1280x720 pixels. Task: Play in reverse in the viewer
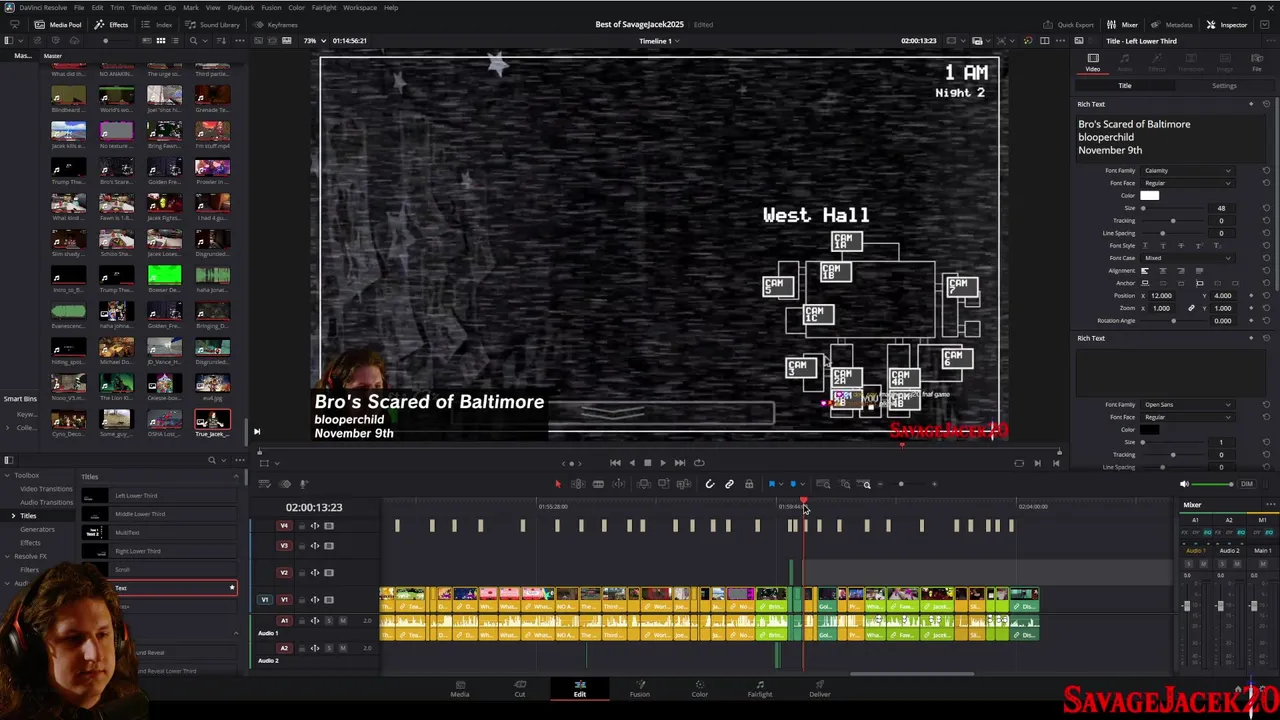(631, 463)
